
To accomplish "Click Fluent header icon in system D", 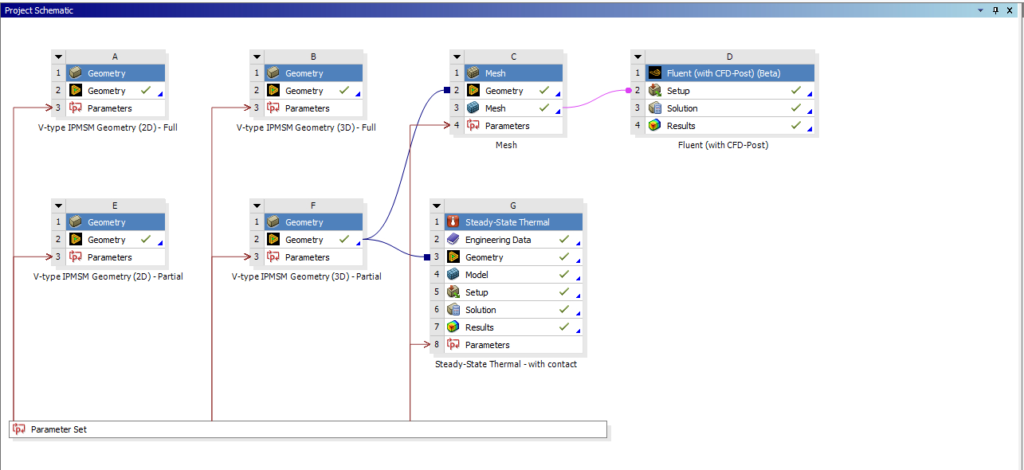I will (654, 73).
